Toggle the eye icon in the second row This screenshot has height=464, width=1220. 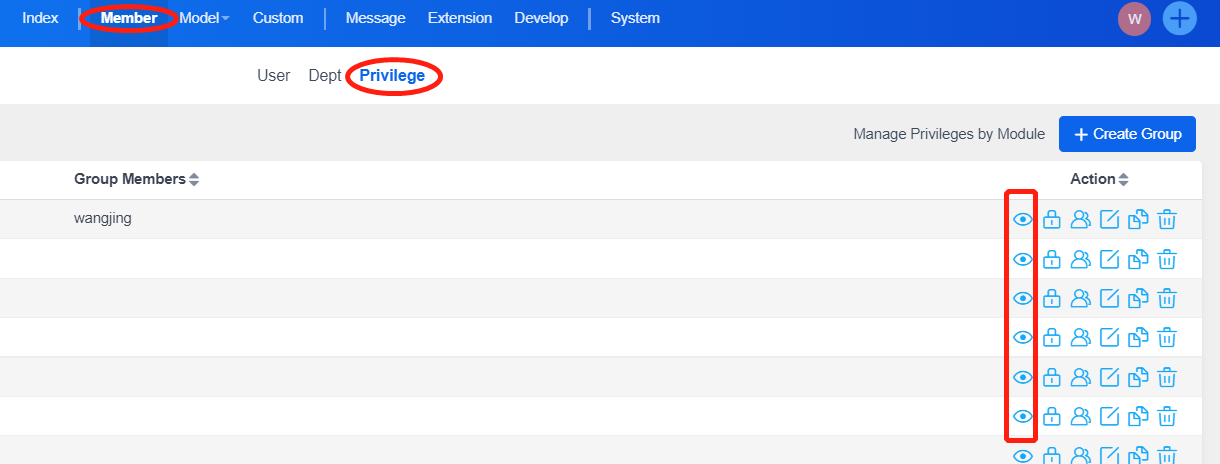pyautogui.click(x=1022, y=260)
